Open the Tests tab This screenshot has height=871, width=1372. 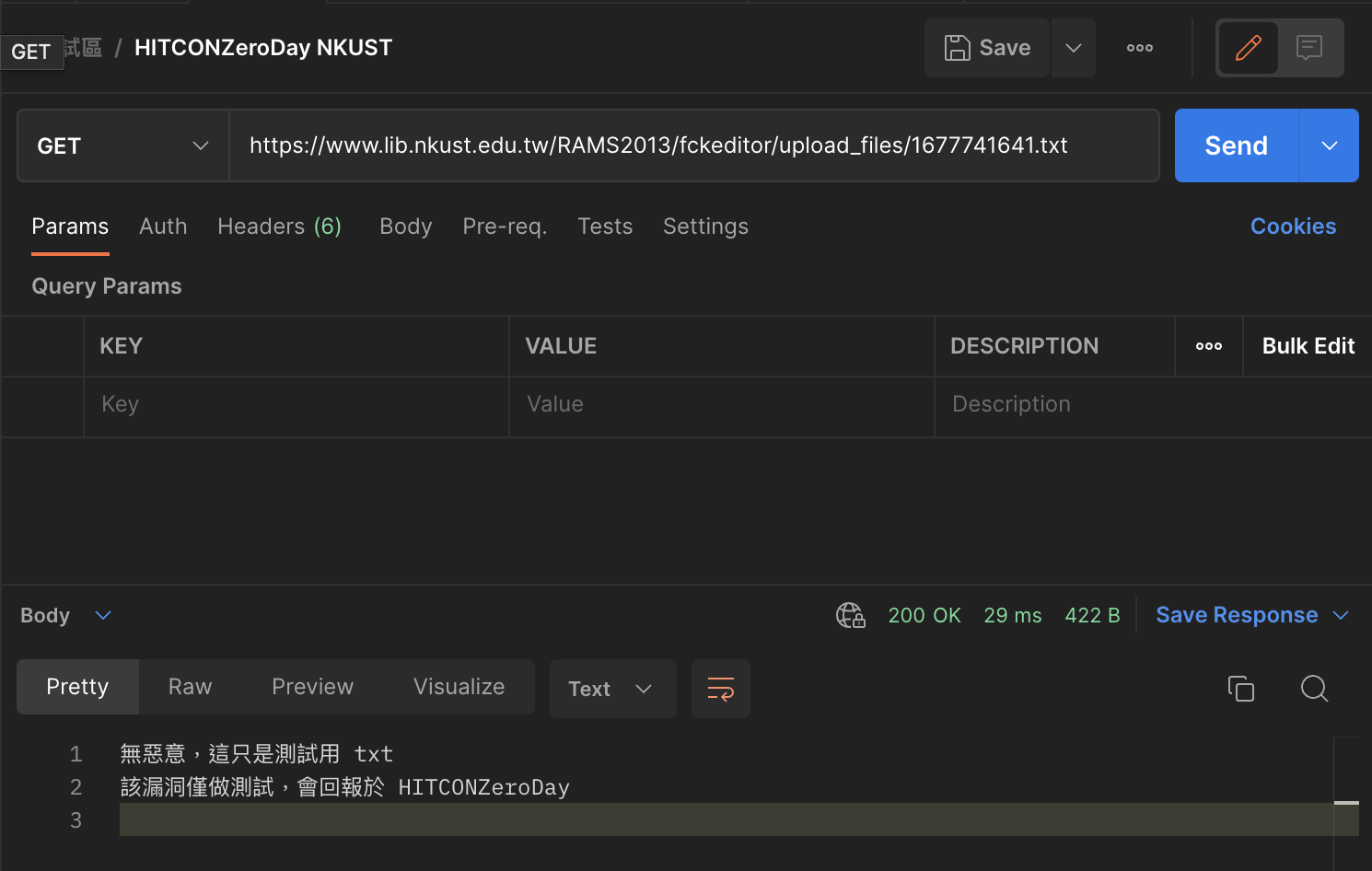coord(605,226)
